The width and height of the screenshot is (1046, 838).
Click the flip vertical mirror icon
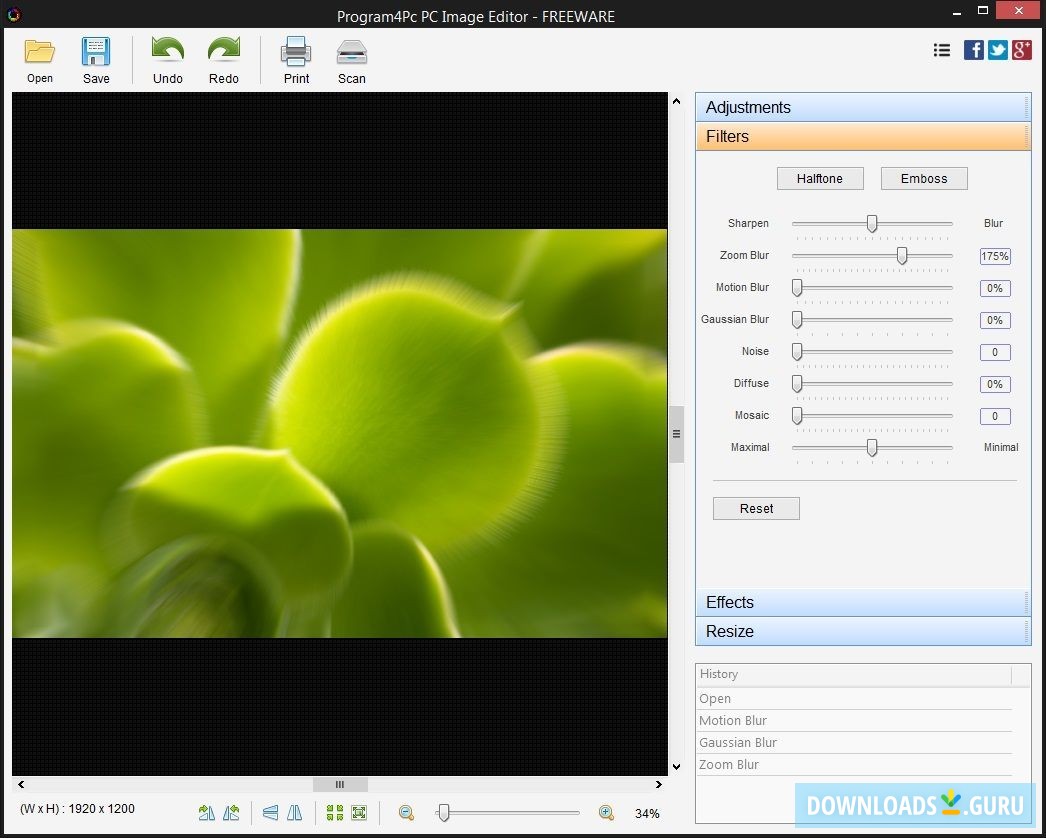click(x=270, y=813)
